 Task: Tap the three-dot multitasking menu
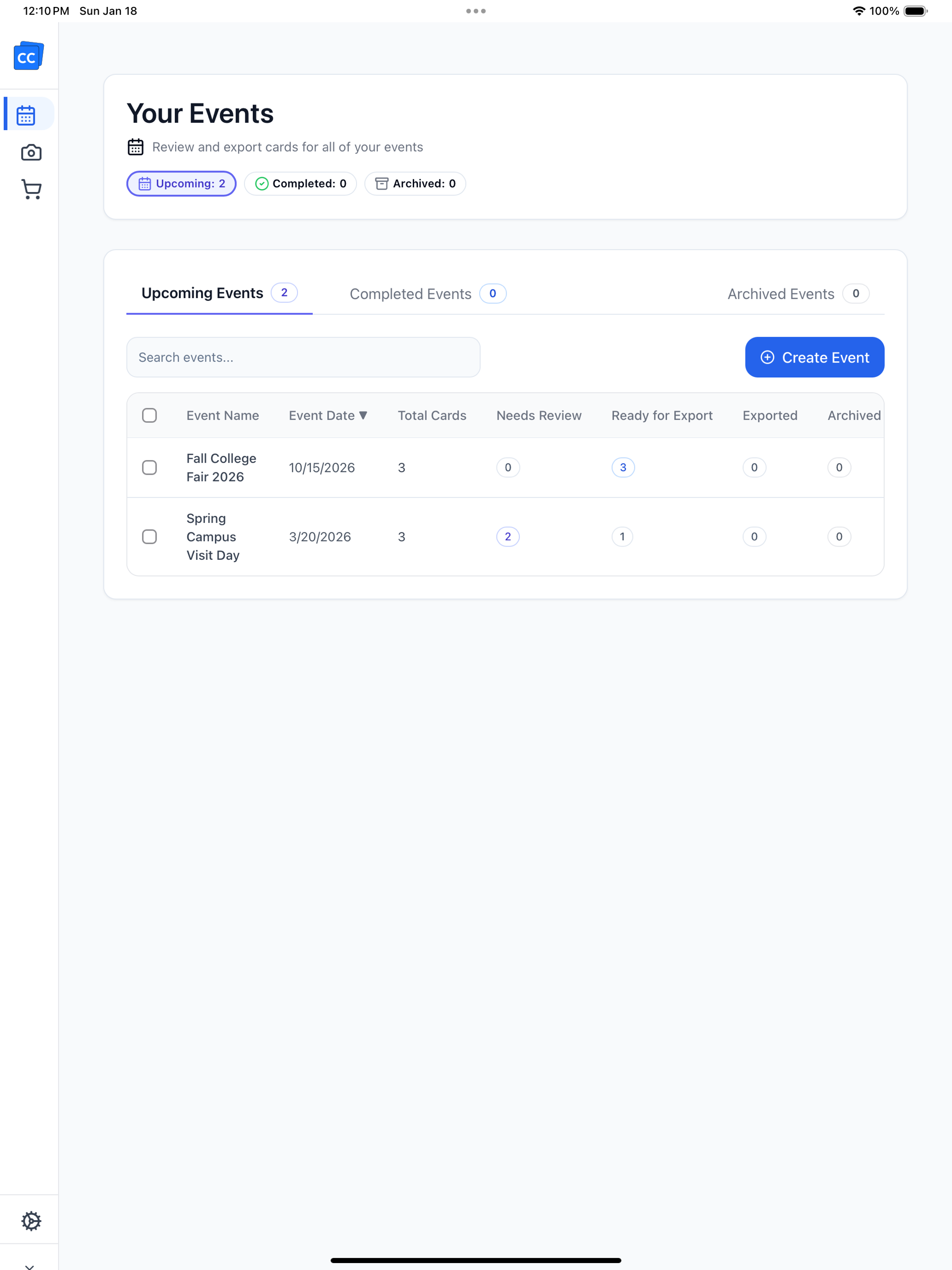476,11
